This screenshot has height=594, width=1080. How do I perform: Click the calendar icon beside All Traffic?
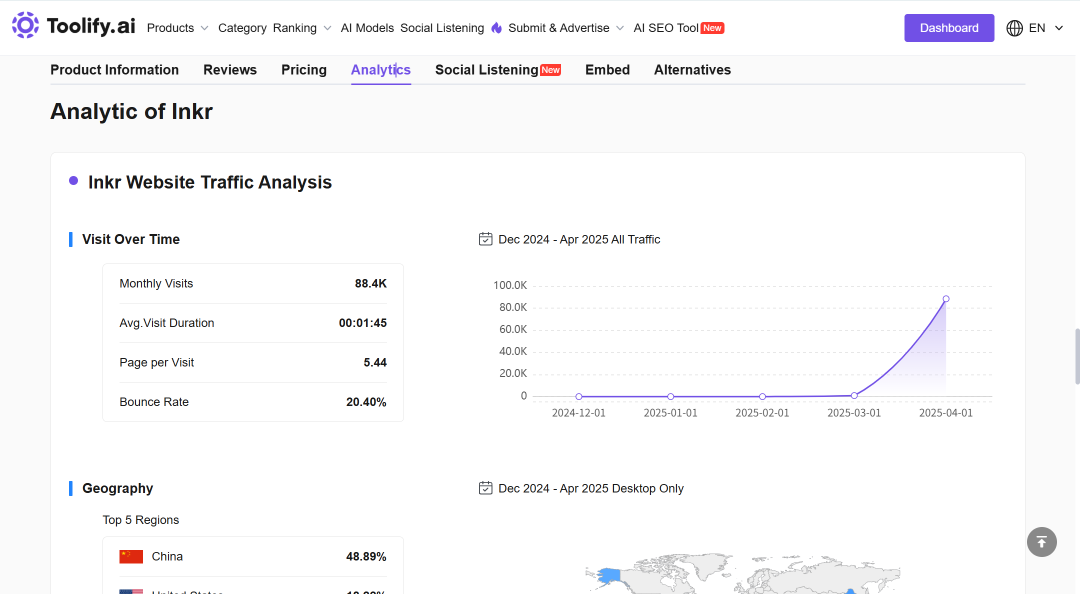pyautogui.click(x=486, y=239)
